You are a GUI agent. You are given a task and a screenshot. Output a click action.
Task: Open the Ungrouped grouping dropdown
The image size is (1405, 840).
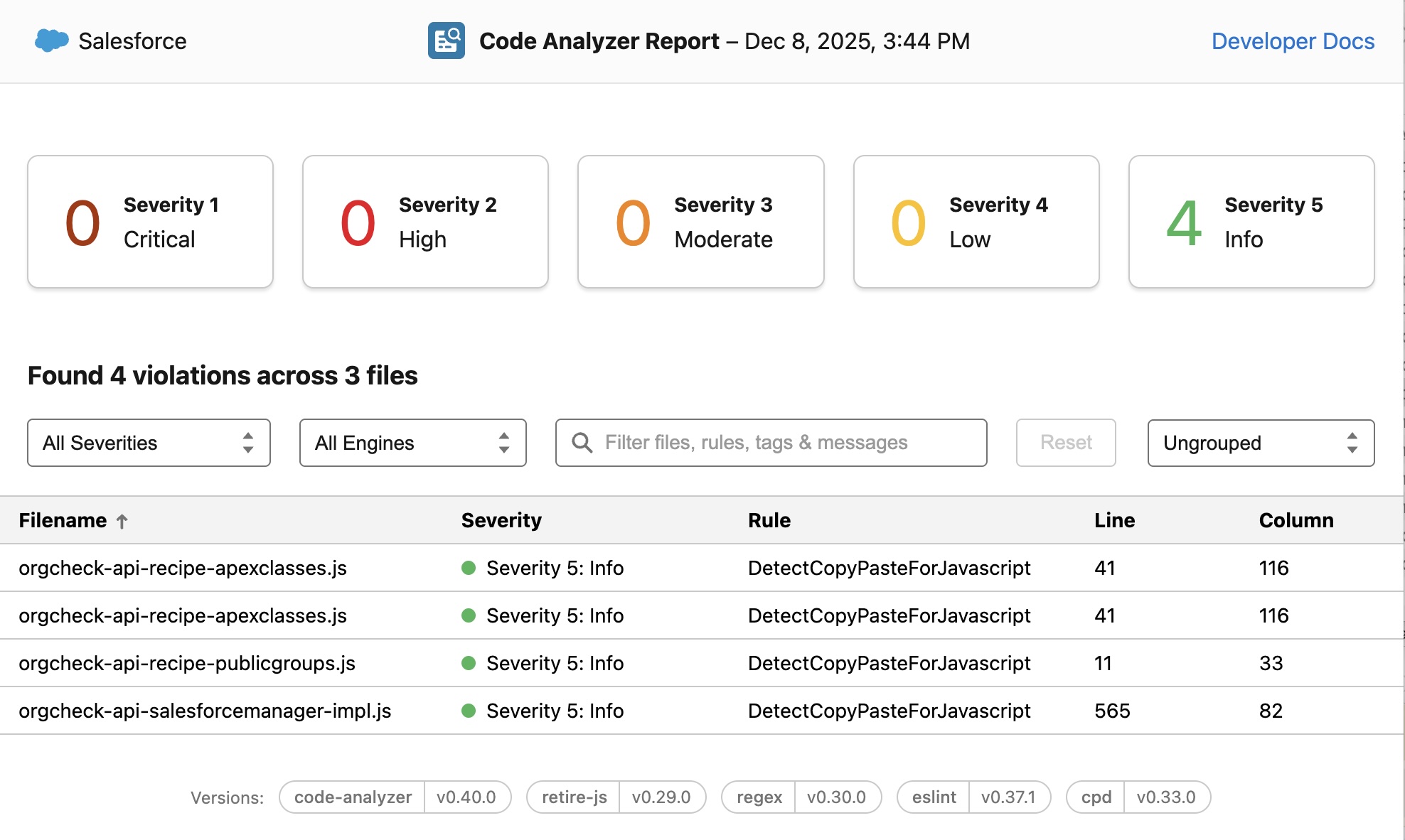pos(1259,443)
